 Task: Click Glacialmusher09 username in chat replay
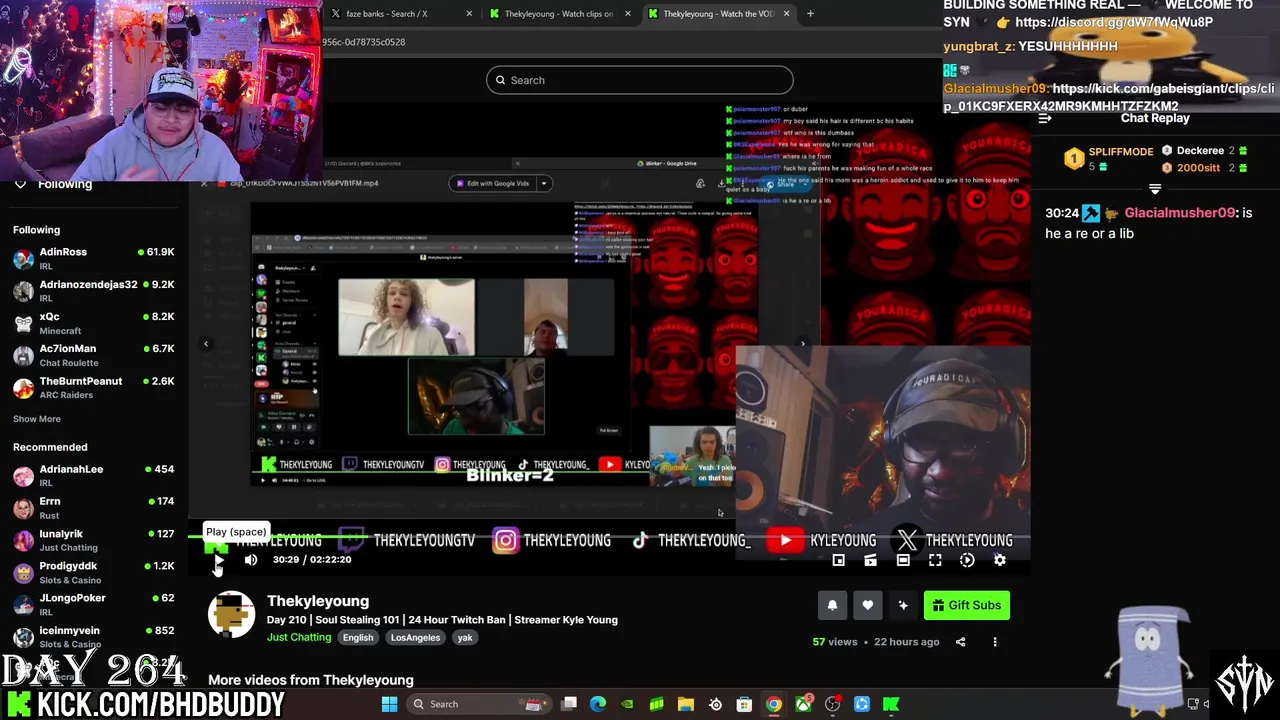pos(1180,213)
